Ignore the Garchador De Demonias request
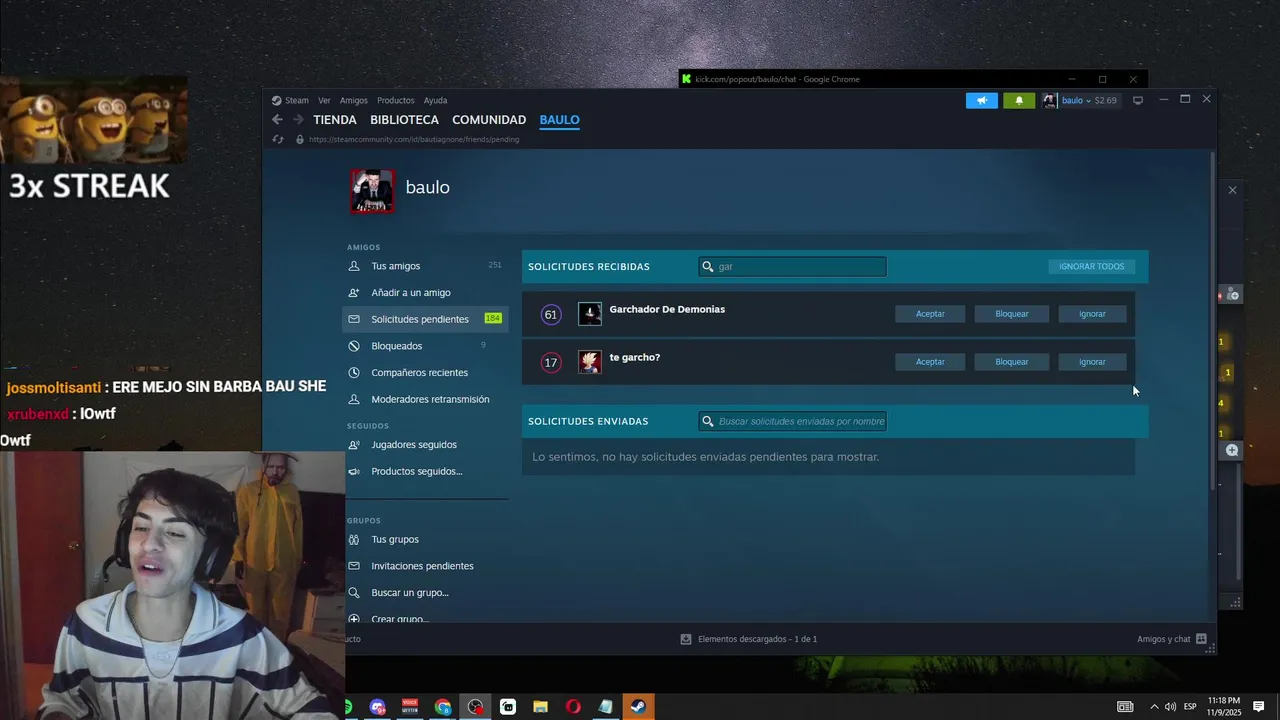 (1092, 314)
